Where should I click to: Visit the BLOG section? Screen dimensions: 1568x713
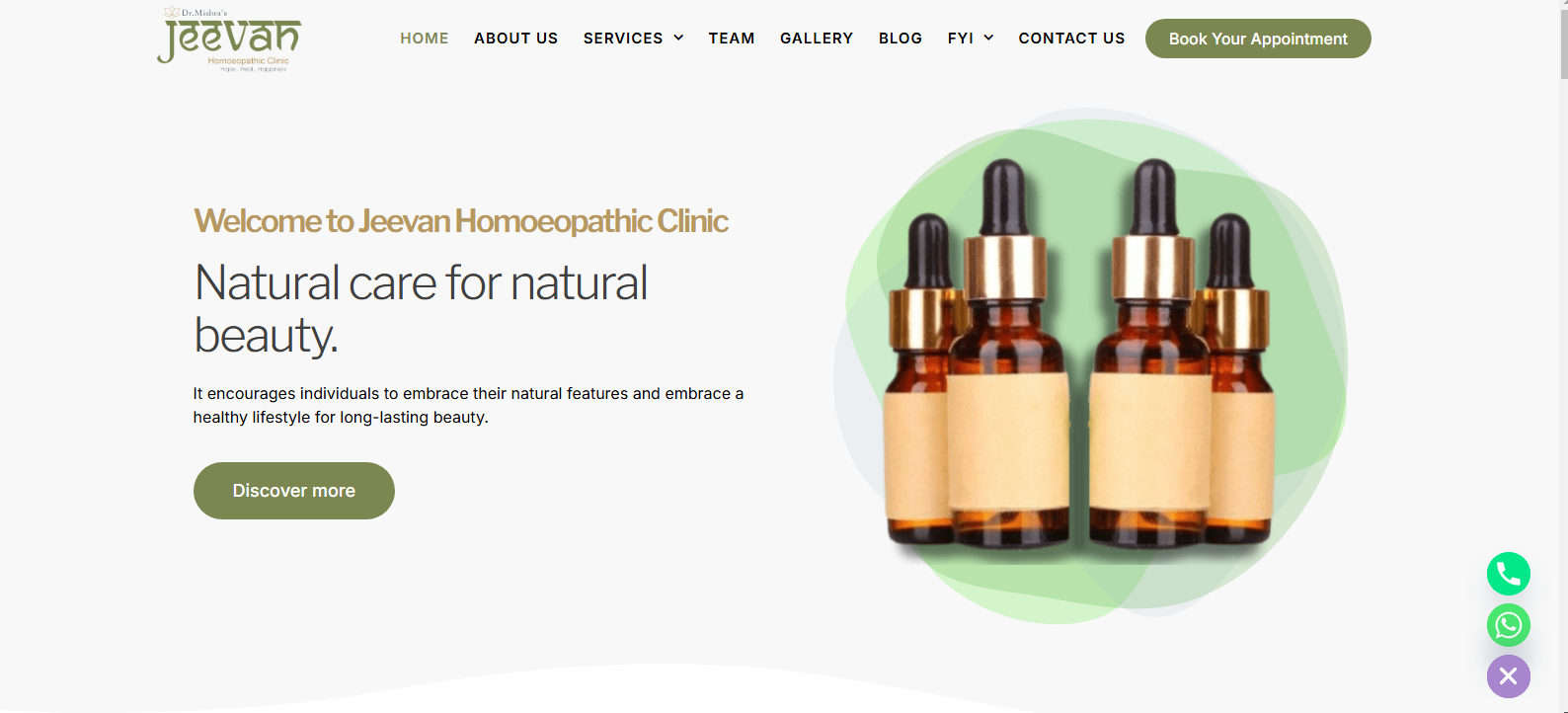901,39
